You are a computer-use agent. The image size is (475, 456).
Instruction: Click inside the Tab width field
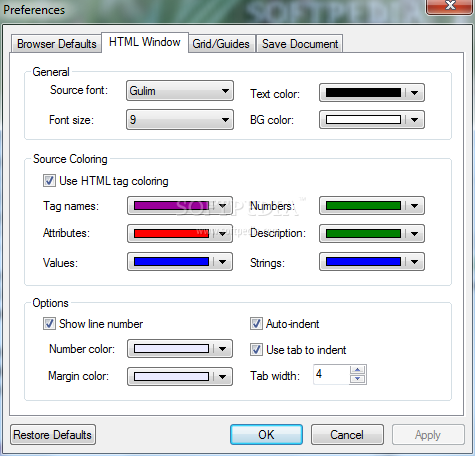331,374
